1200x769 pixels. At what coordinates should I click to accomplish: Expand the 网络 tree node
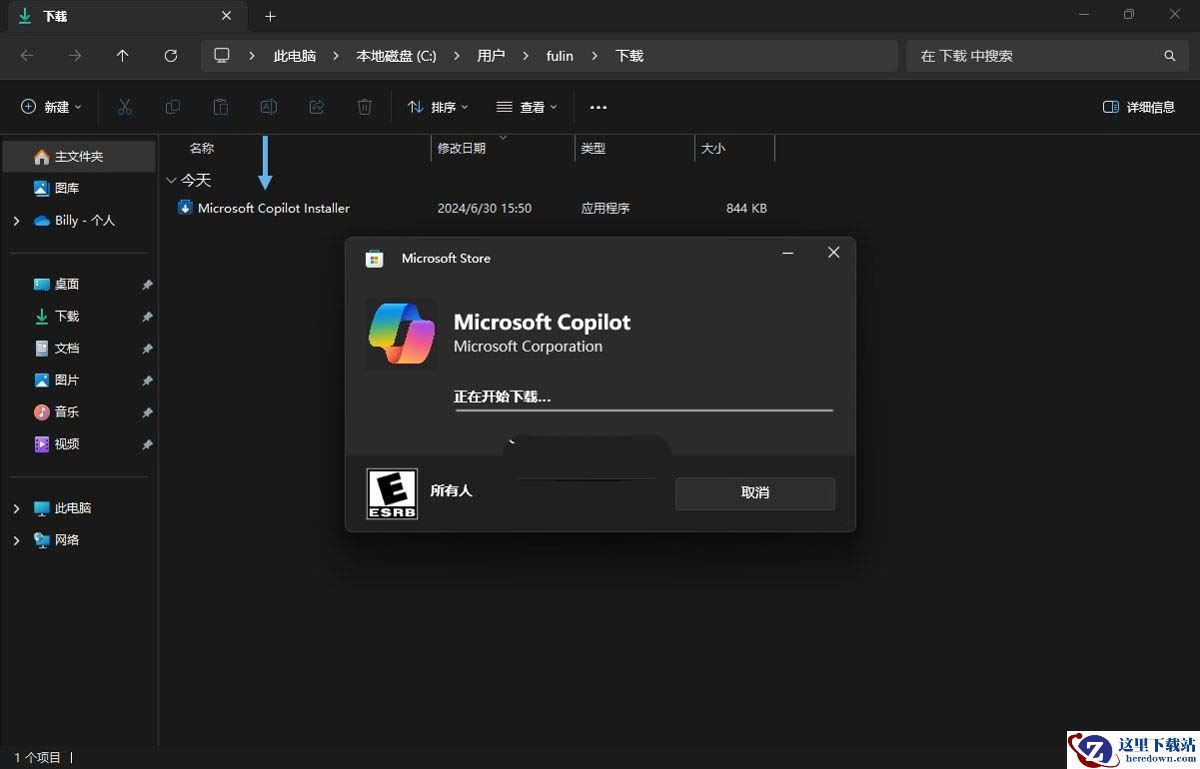pyautogui.click(x=16, y=540)
